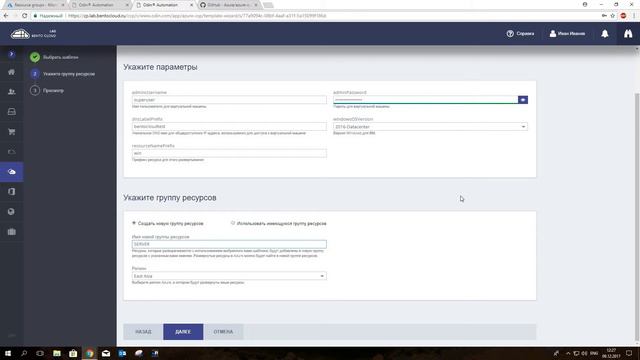Open the Action Center notifications icon
Viewport: 640px width, 360px height.
click(629, 353)
